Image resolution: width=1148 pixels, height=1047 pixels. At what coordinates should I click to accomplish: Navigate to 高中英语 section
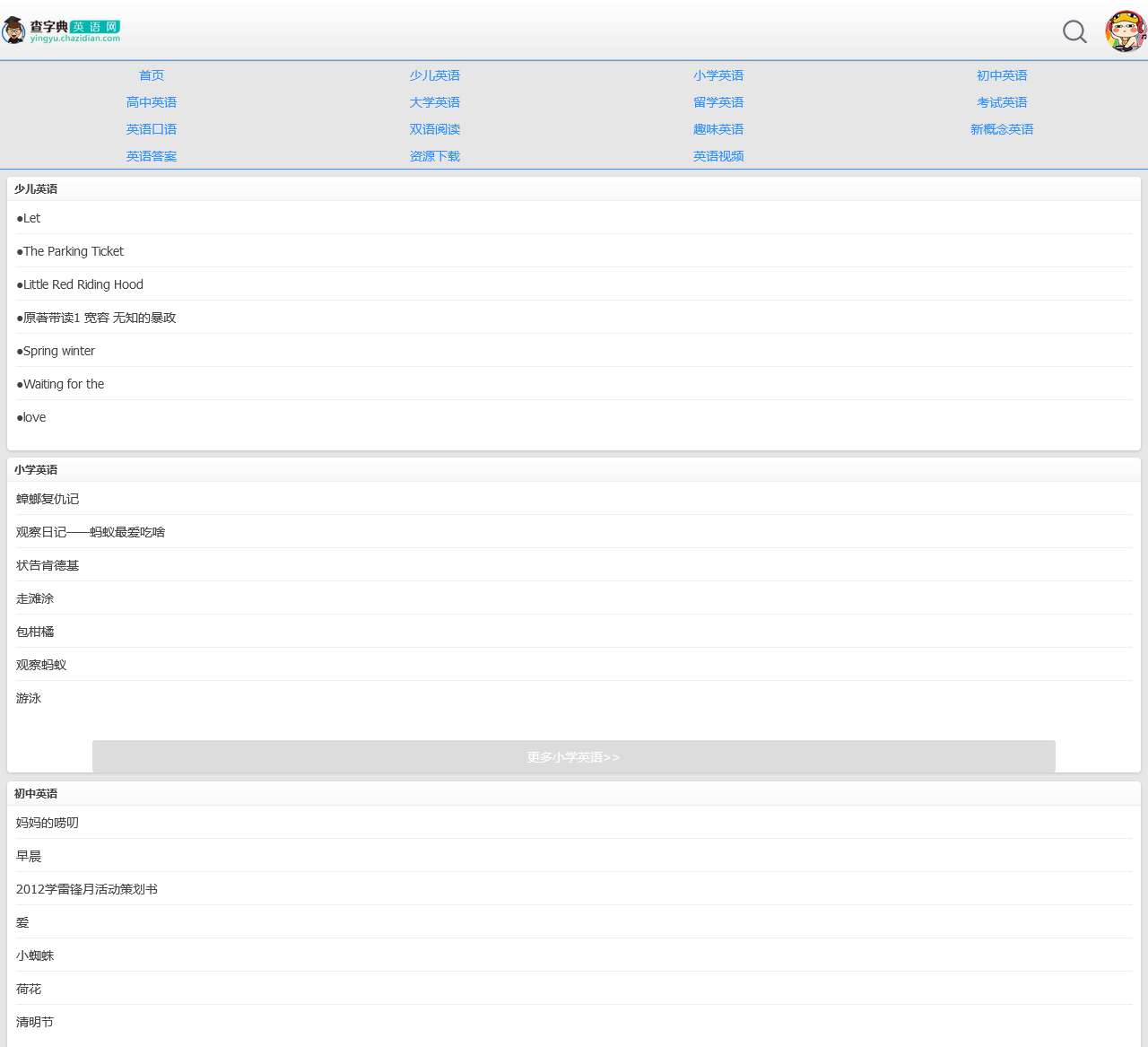(x=152, y=102)
